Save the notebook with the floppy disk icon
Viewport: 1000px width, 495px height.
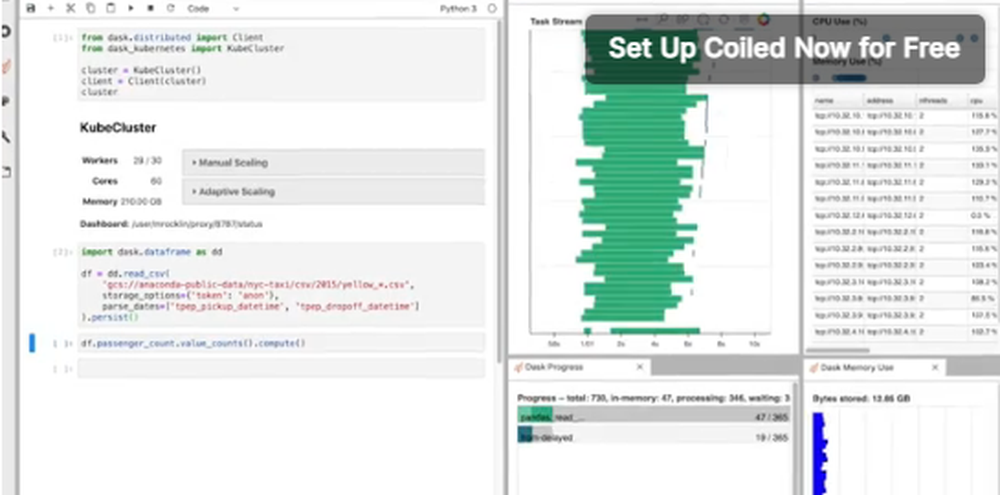31,8
